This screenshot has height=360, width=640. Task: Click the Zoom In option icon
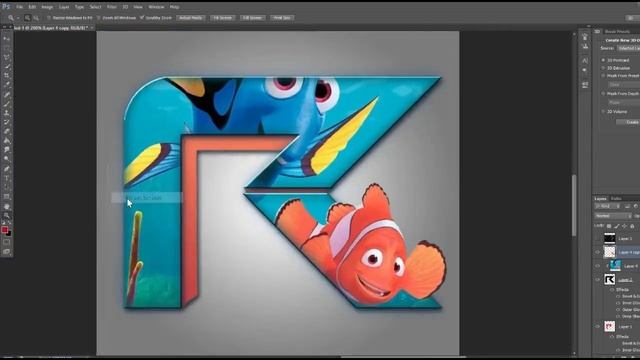[x=27, y=18]
